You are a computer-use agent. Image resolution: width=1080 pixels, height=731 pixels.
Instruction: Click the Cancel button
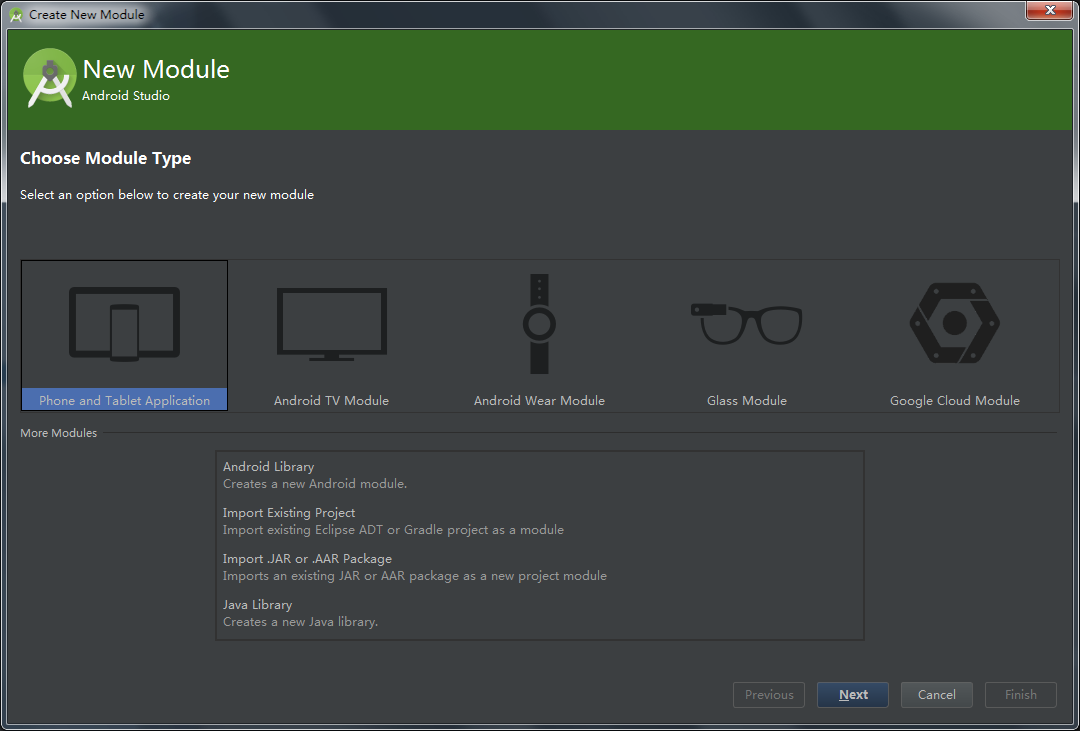click(936, 695)
